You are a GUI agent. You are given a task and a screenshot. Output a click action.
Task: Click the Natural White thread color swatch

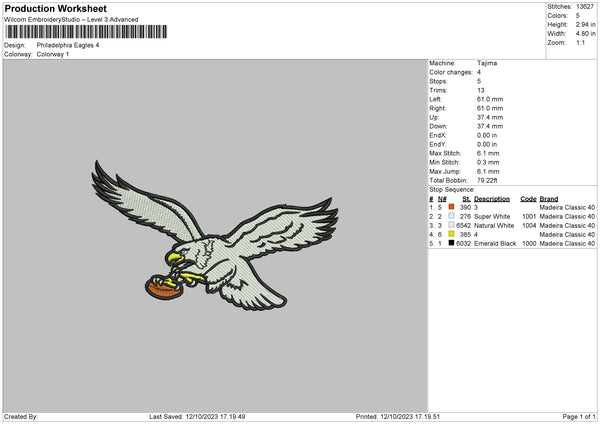pos(452,225)
